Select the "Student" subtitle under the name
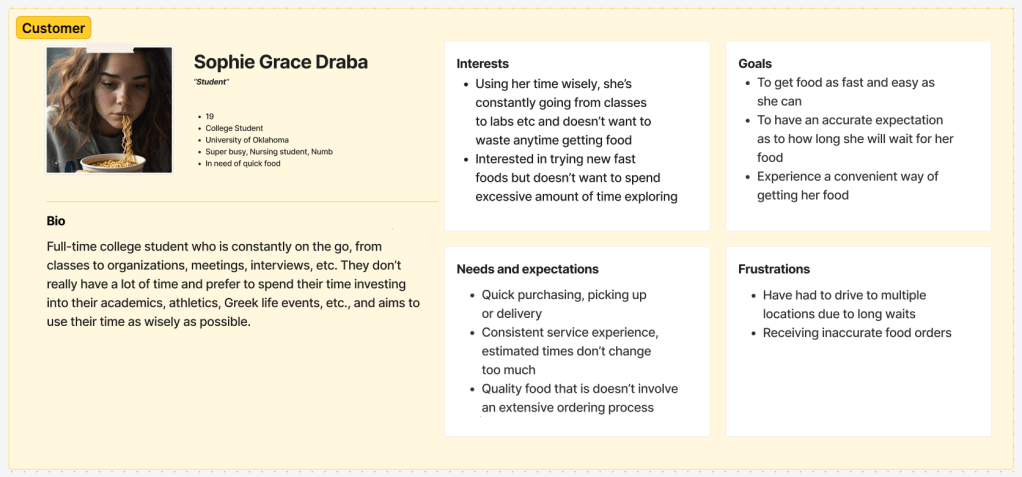This screenshot has height=477, width=1022. tap(212, 82)
